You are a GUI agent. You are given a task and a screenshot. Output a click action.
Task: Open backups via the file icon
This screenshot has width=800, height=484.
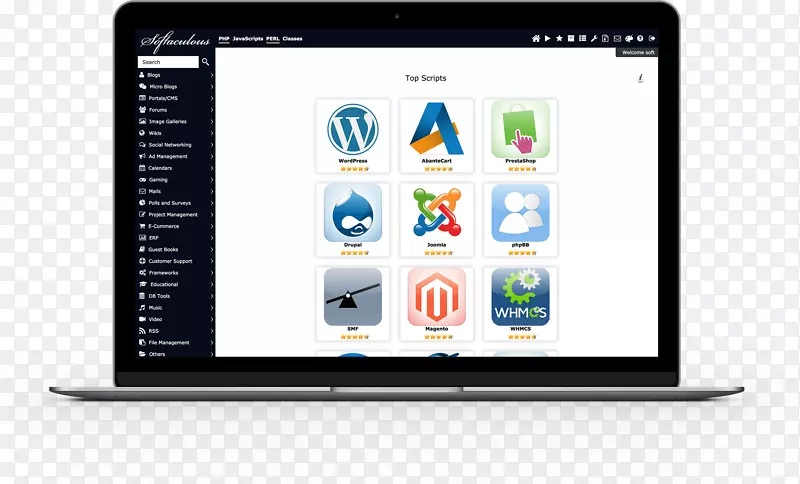click(605, 38)
